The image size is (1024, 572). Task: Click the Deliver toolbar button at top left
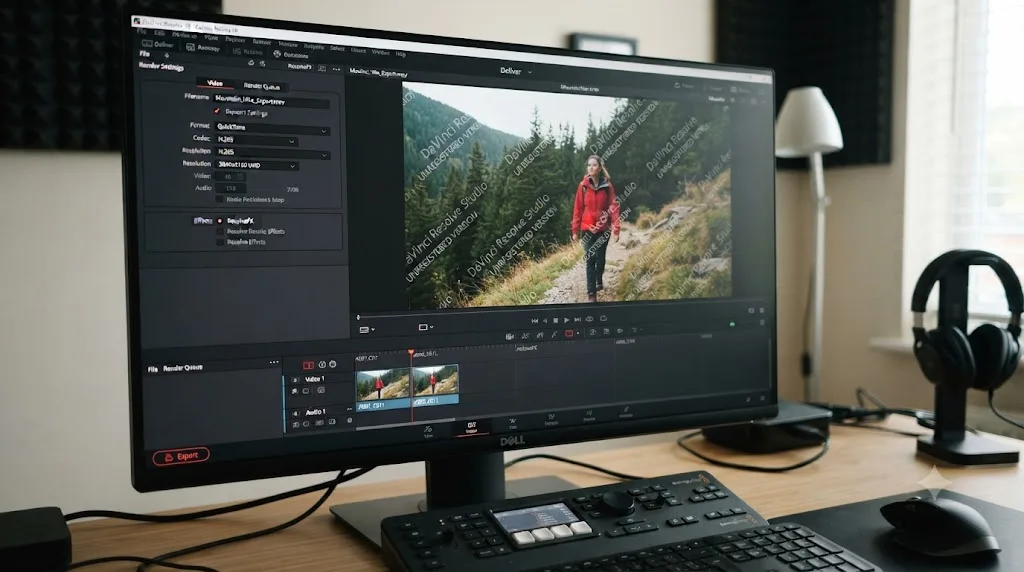point(158,44)
